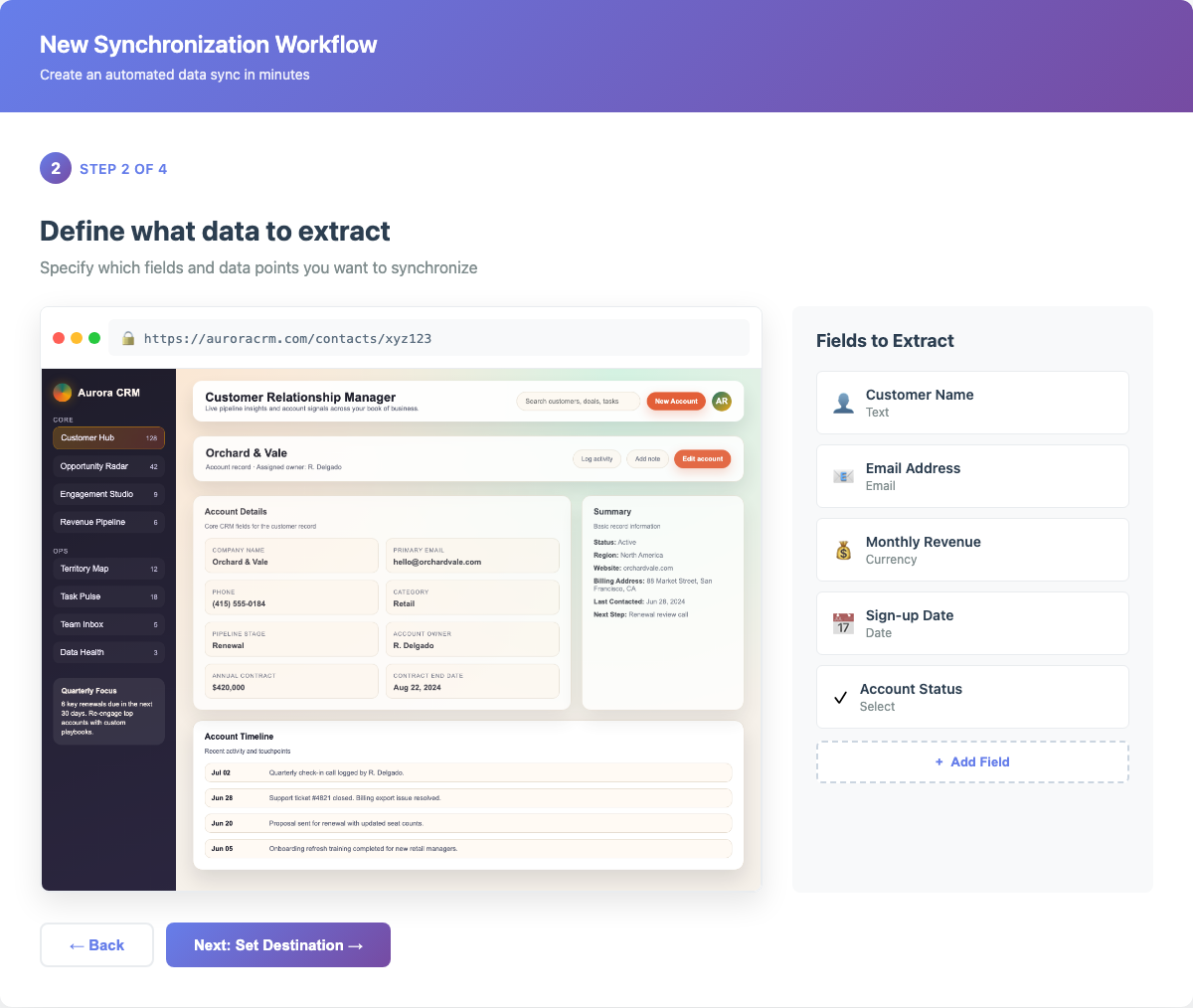This screenshot has height=1008, width=1193.
Task: Click the Aurora CRM logo icon
Action: point(63,393)
